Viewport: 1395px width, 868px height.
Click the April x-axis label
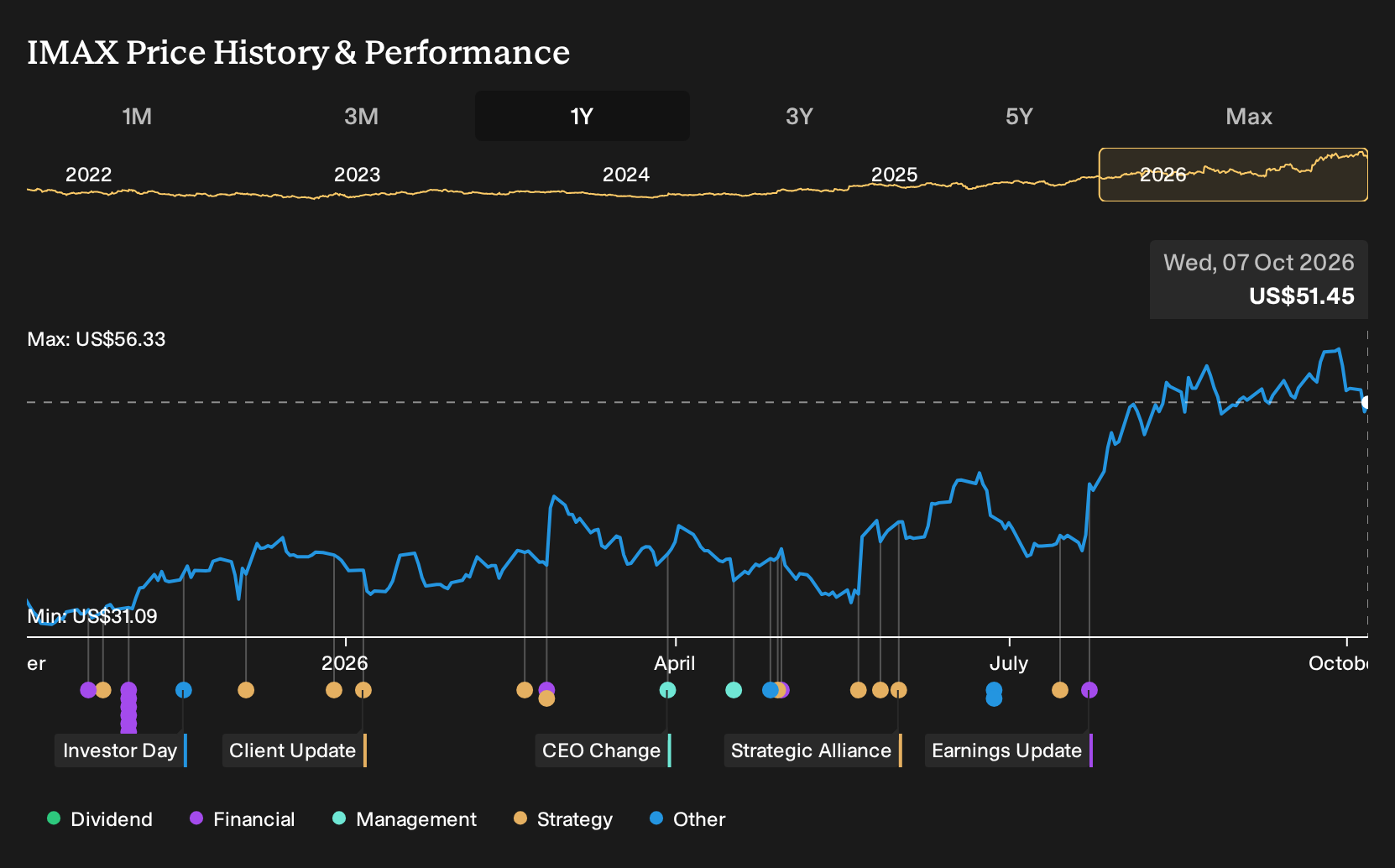coord(675,663)
